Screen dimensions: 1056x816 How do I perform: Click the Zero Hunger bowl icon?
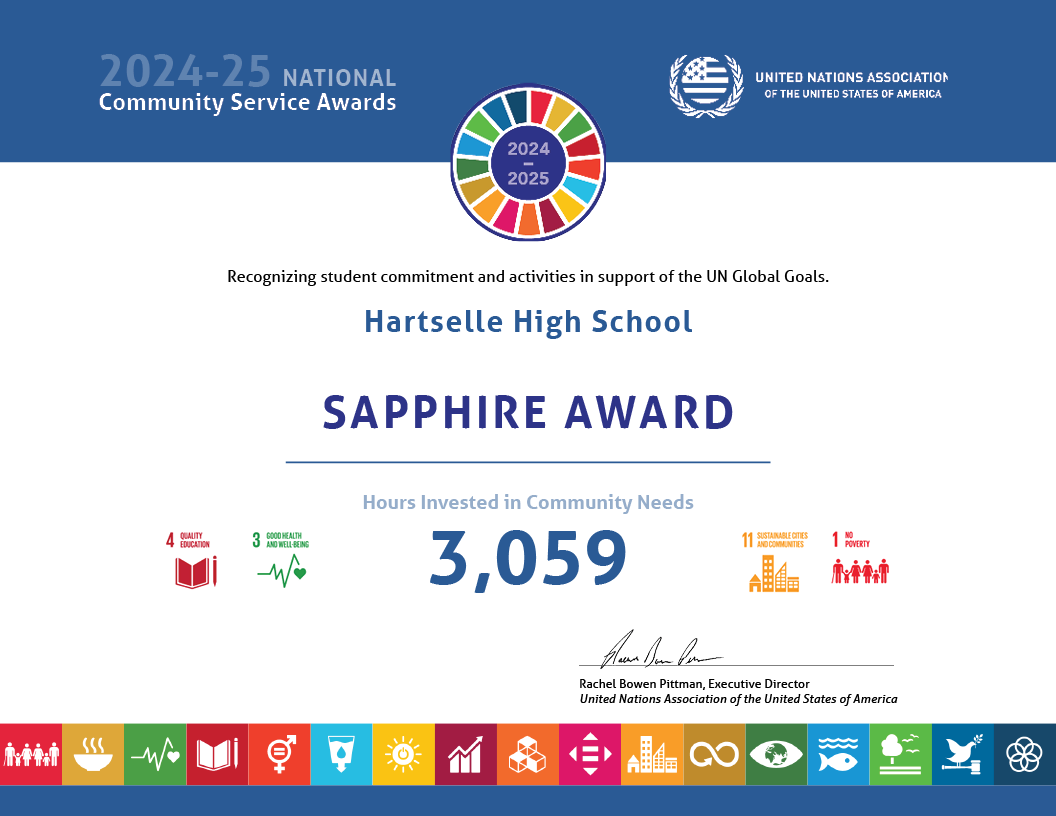tap(93, 754)
